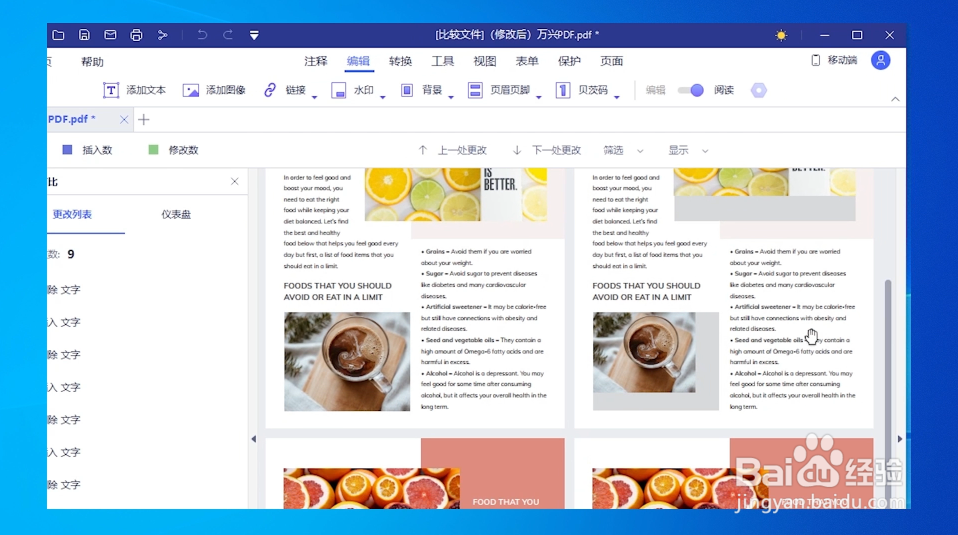Close the comparison side panel

coord(235,181)
